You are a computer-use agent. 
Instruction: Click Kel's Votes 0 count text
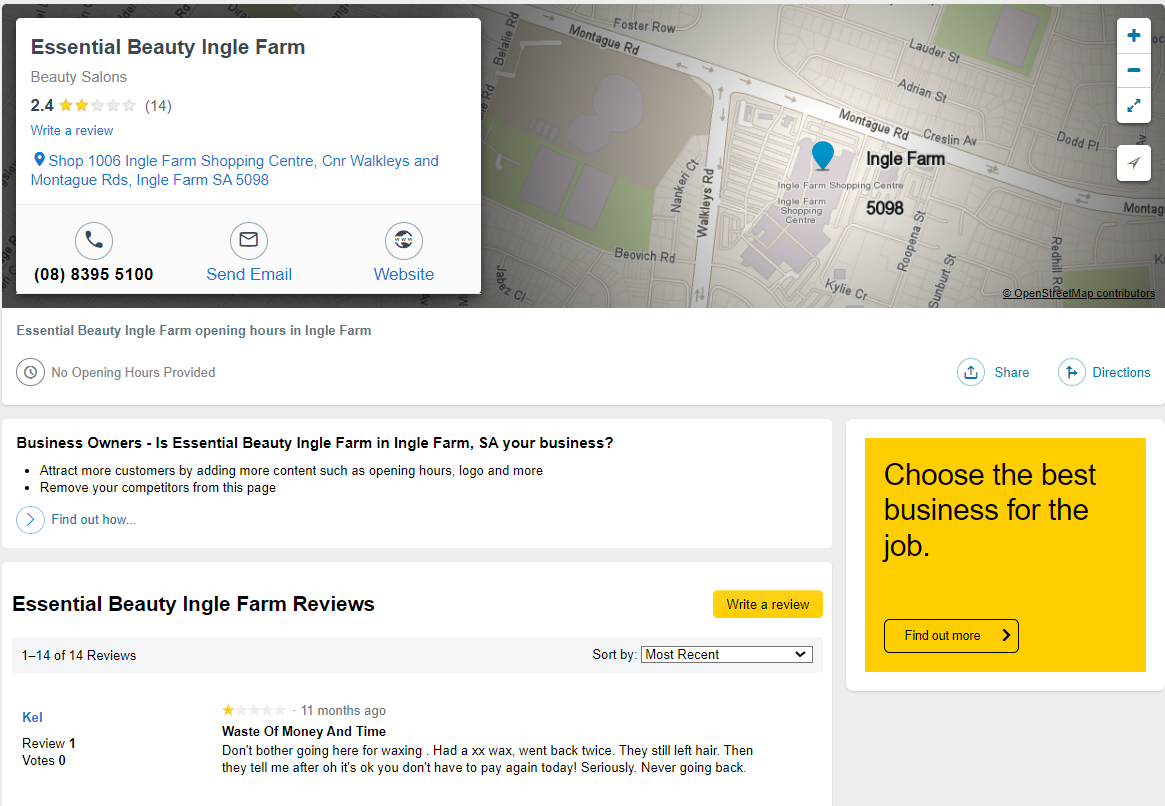tap(44, 761)
